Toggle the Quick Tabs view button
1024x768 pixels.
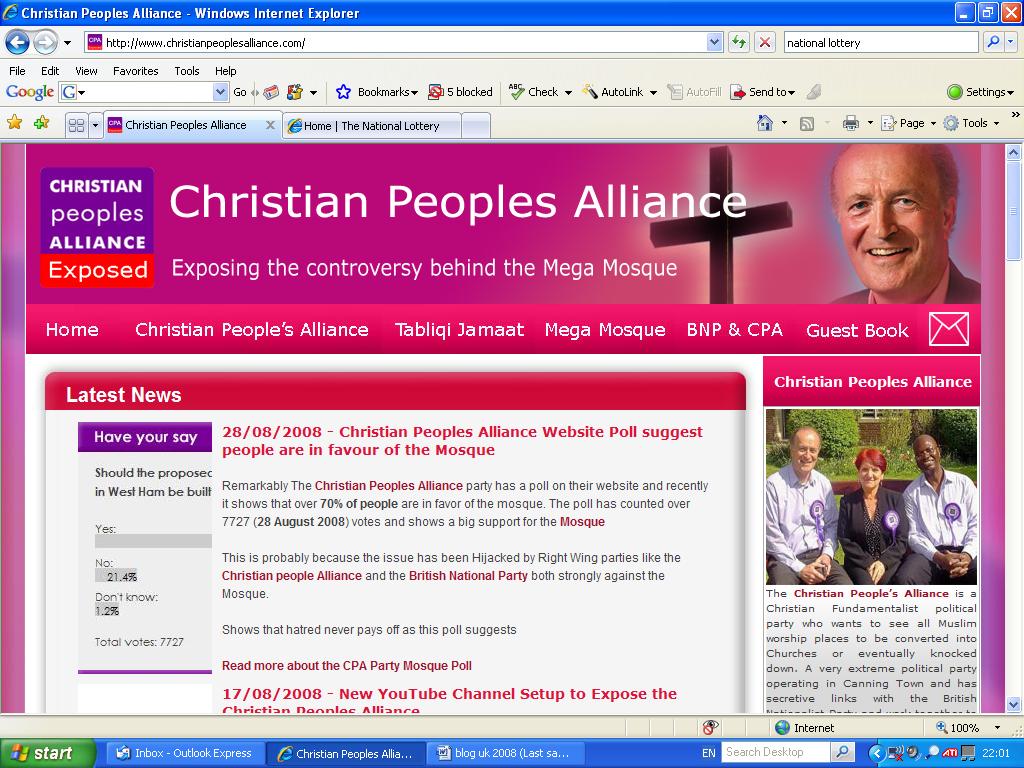(x=76, y=125)
